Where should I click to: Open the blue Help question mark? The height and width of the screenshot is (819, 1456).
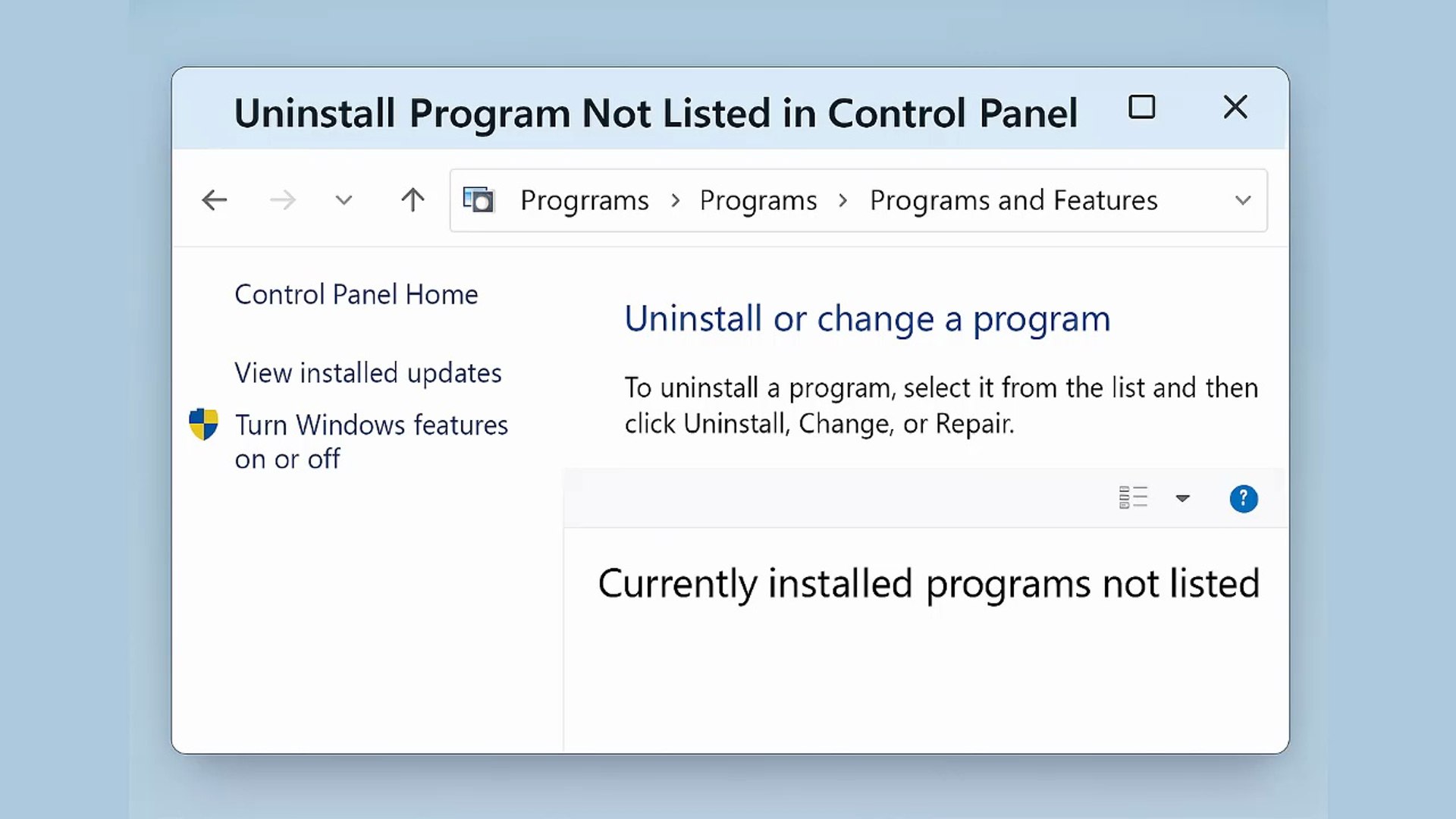coord(1243,498)
